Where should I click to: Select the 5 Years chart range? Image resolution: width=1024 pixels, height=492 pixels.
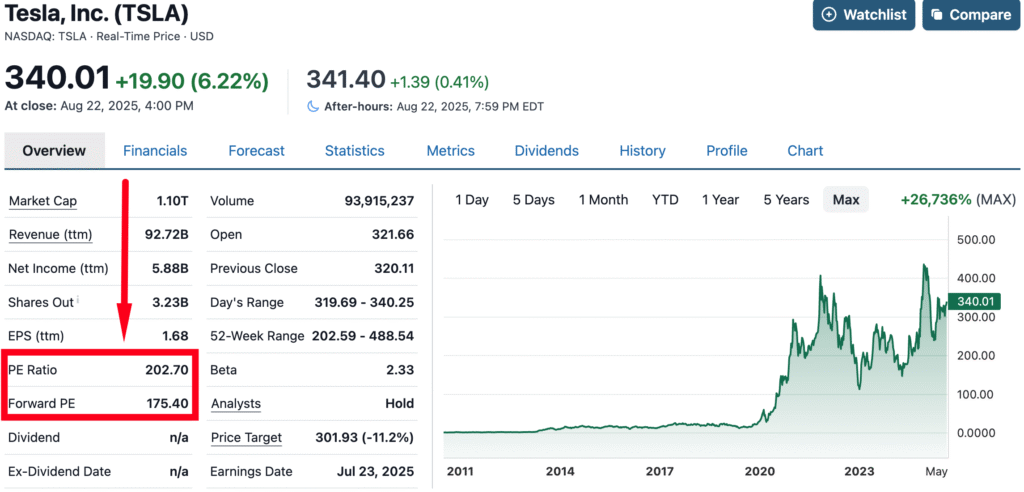tap(786, 200)
